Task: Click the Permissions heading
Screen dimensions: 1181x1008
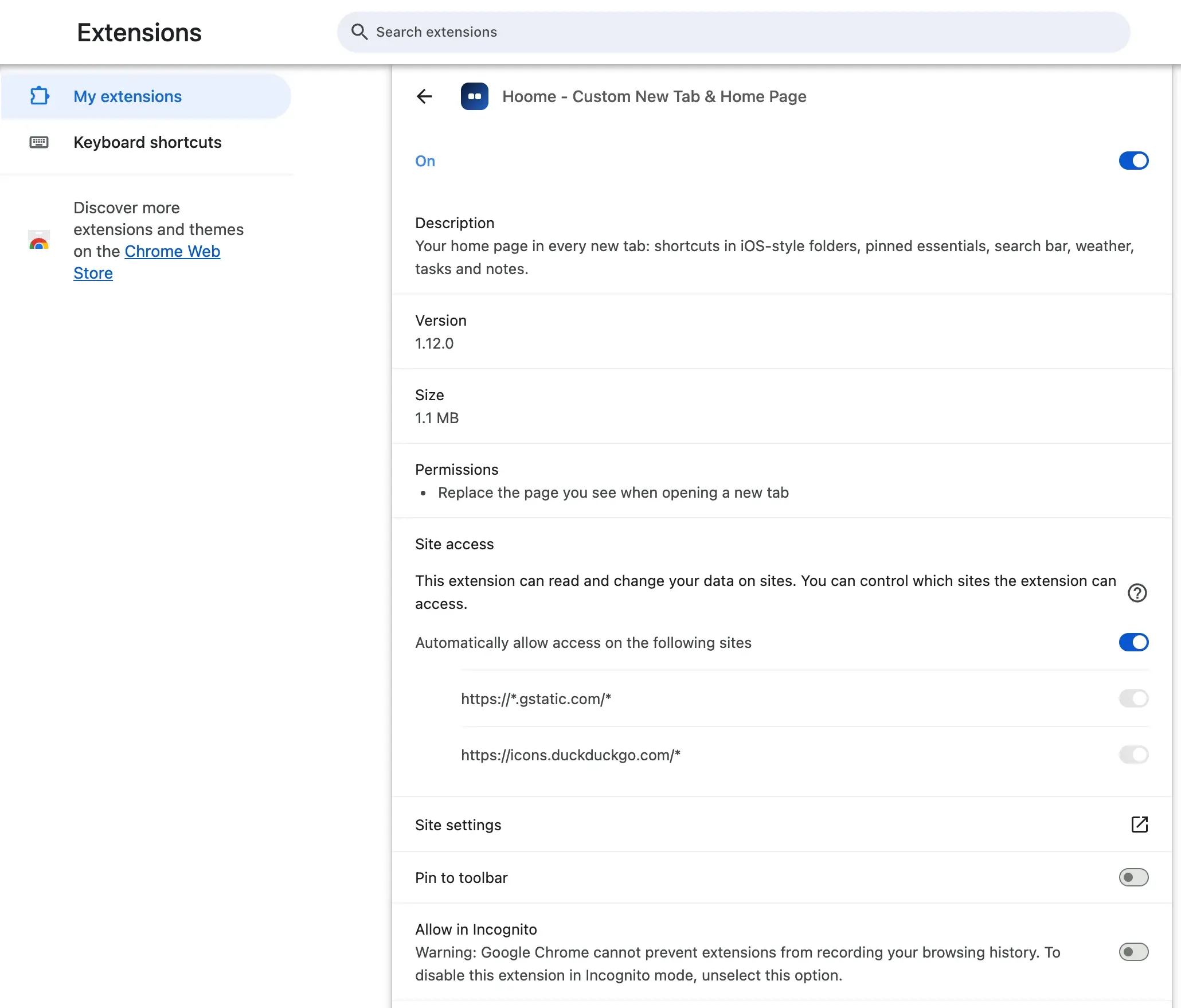Action: coord(457,470)
